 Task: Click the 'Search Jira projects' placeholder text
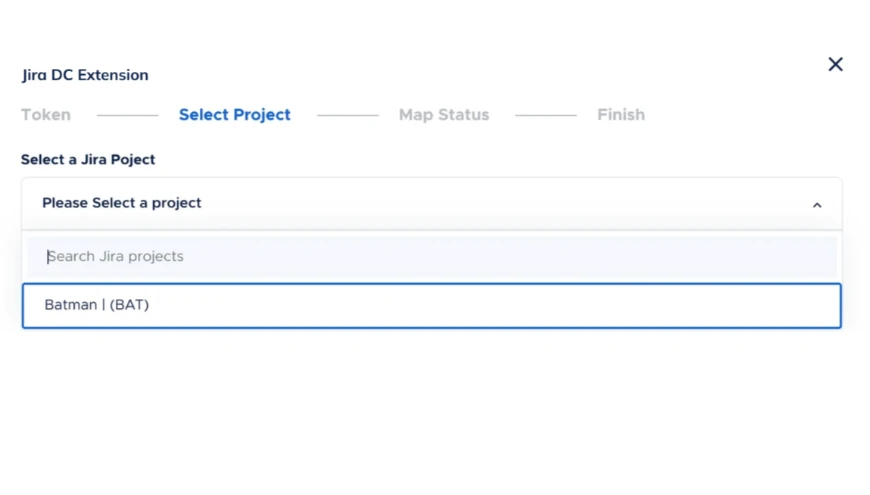click(116, 257)
